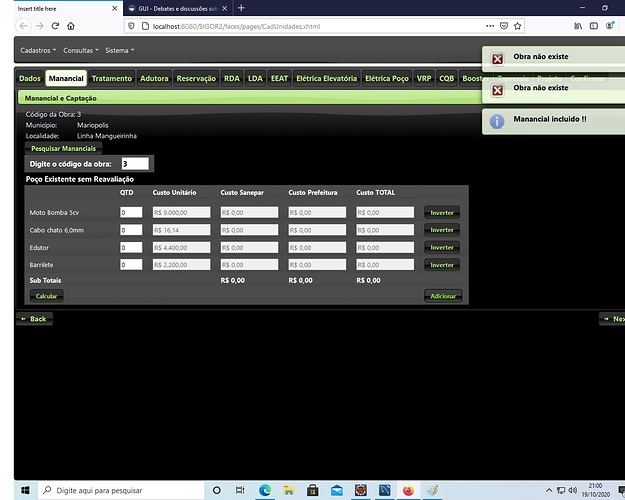Switch to the Elétrica Poço tab

pos(387,79)
